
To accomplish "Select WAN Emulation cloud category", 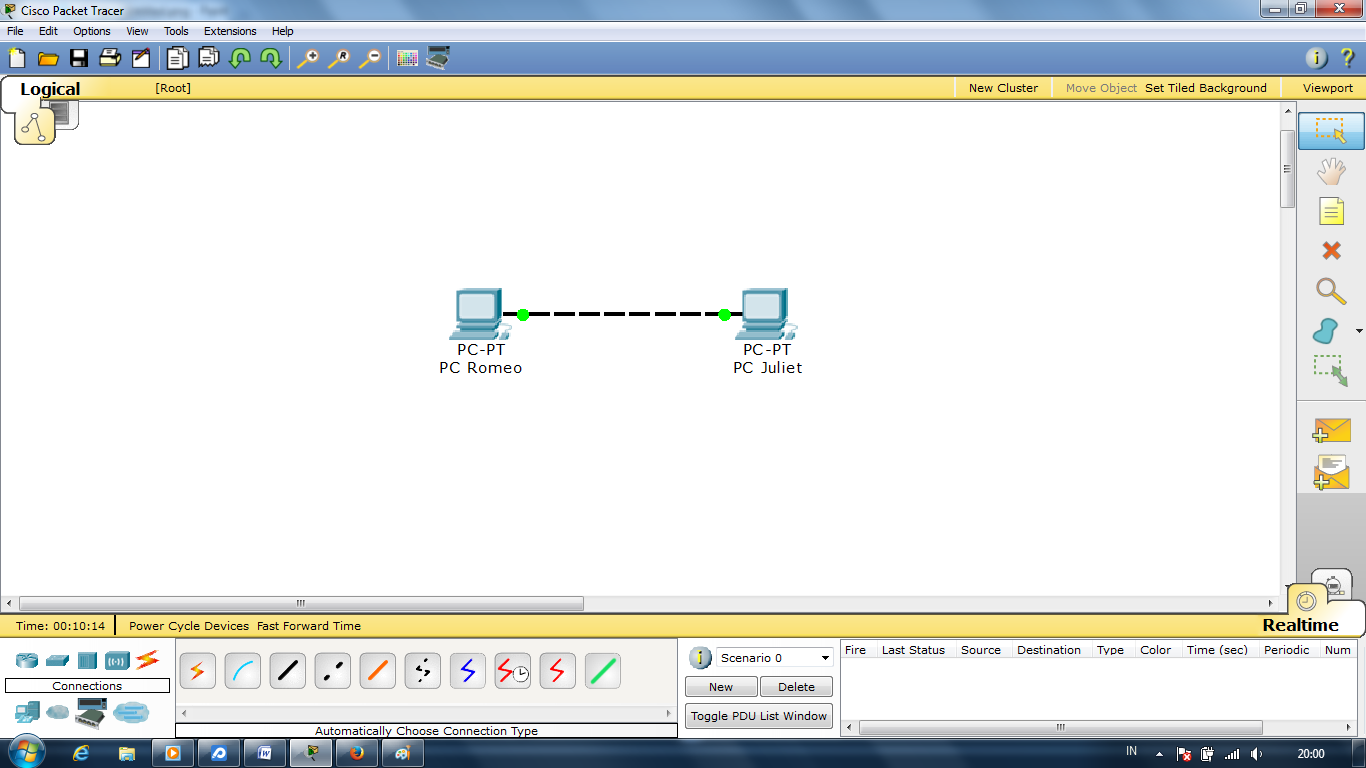I will 58,713.
